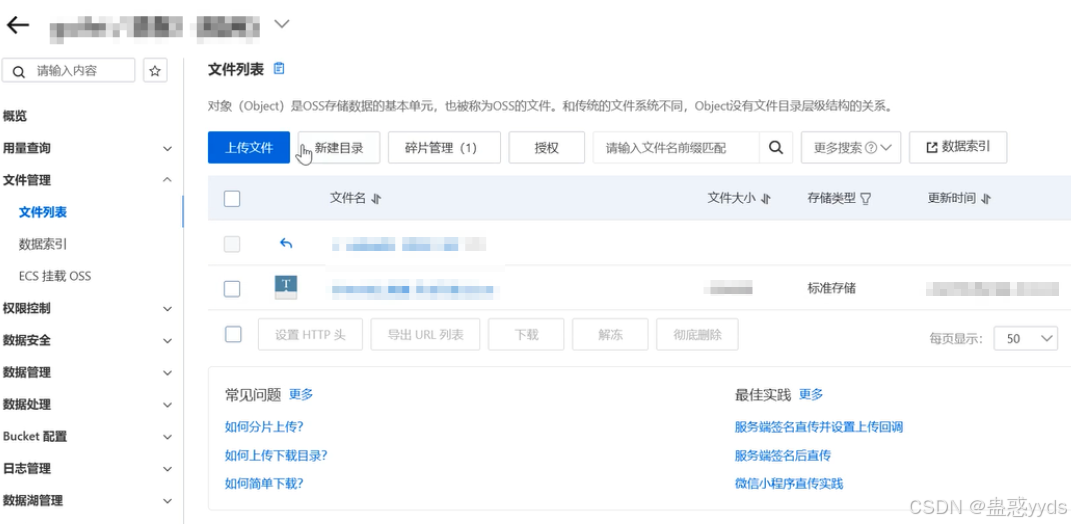Screen dimensions: 1071x524
Task: Click the 请输入文件名前缀匹配 search field
Action: click(676, 148)
